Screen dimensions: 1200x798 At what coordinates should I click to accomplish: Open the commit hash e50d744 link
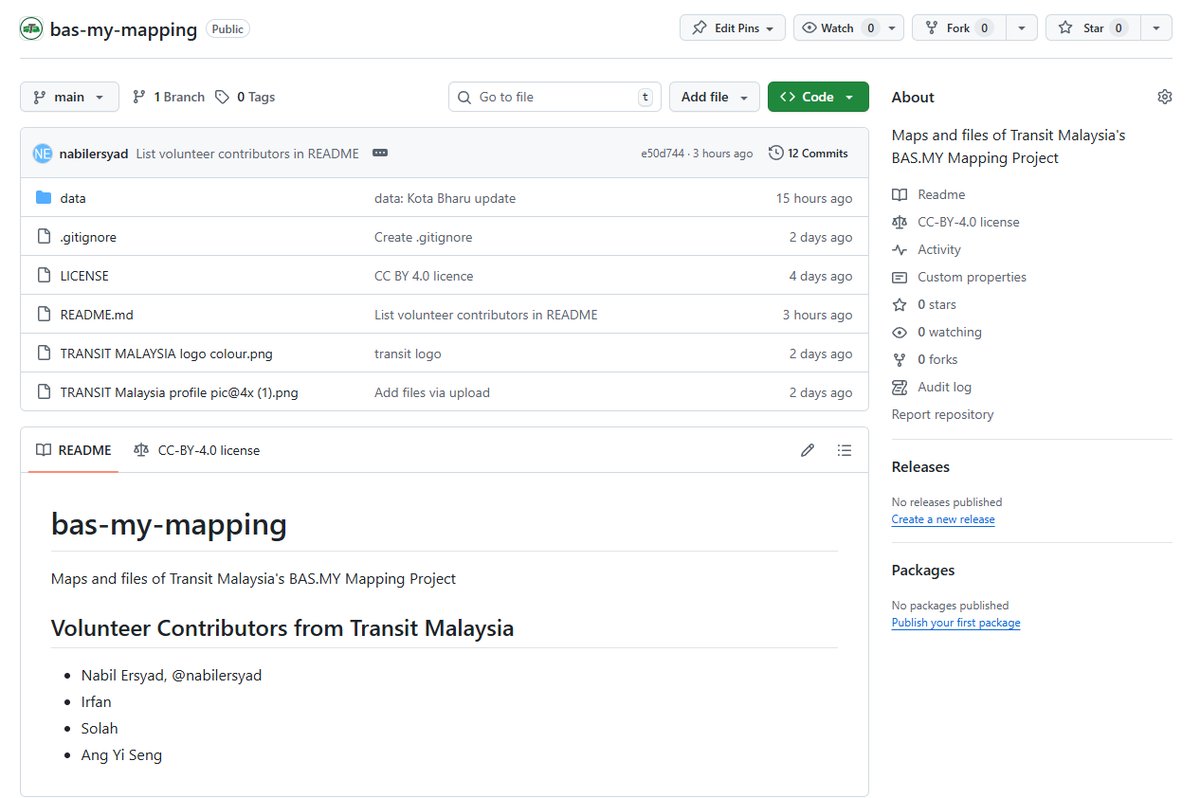[x=662, y=154]
